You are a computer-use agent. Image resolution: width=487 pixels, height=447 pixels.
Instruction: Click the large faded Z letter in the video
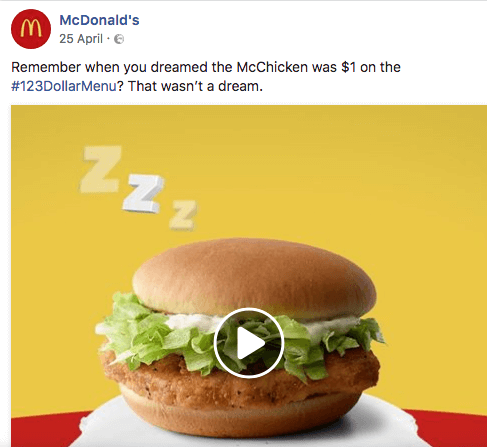(x=101, y=169)
